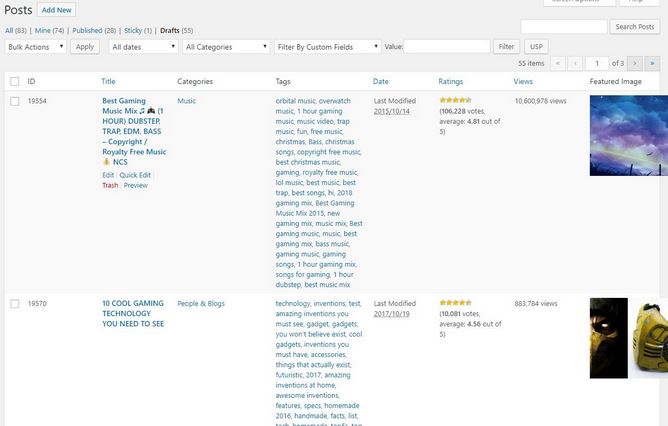The height and width of the screenshot is (426, 668).
Task: Open featured image of Best Gaming Music Mix
Action: click(x=629, y=135)
